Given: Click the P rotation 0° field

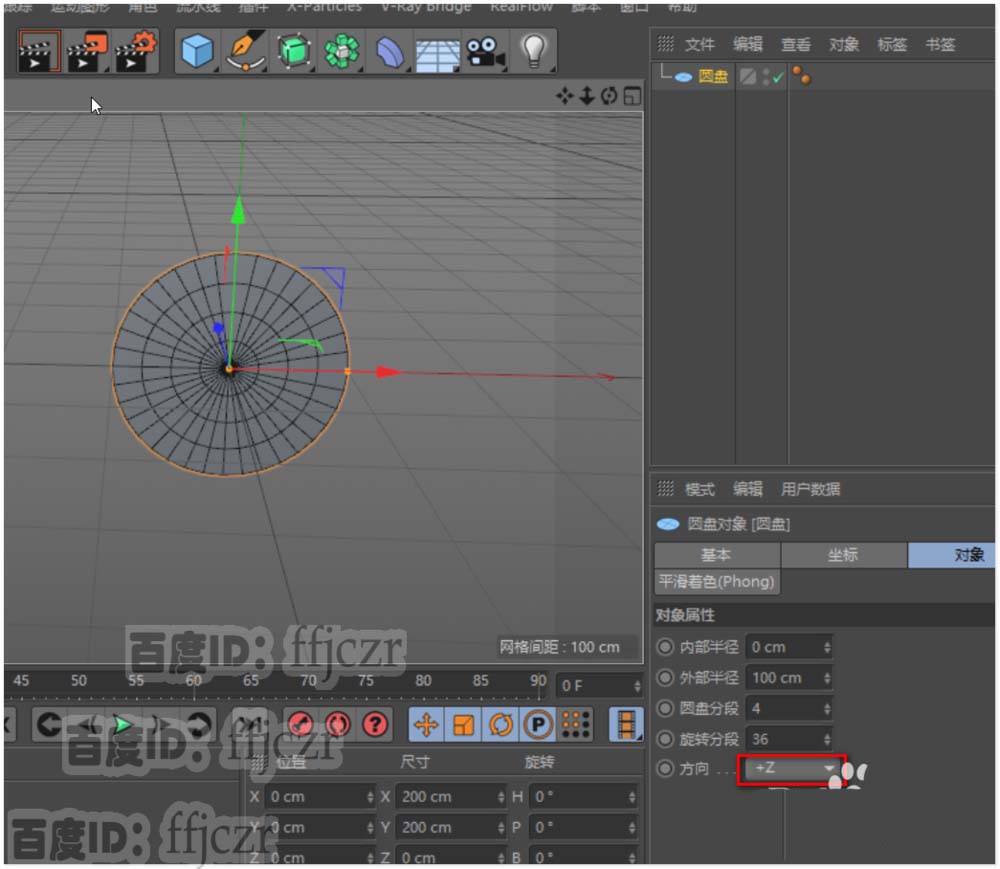Looking at the screenshot, I should point(583,828).
